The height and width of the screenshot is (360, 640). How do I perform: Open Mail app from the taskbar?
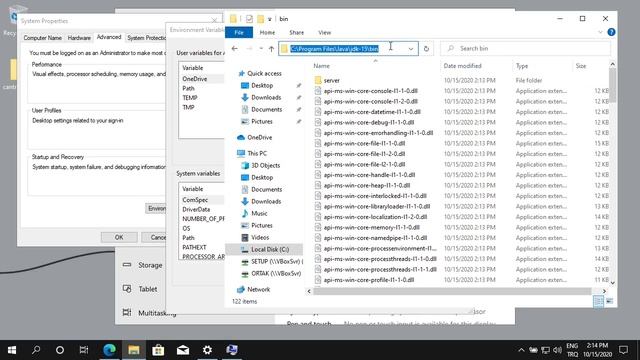tap(183, 350)
